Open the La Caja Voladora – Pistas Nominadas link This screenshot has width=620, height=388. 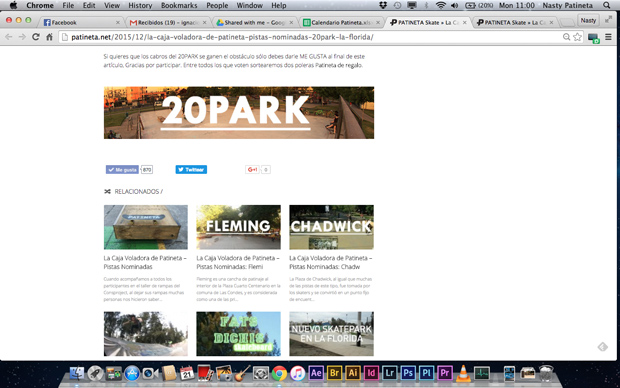145,262
